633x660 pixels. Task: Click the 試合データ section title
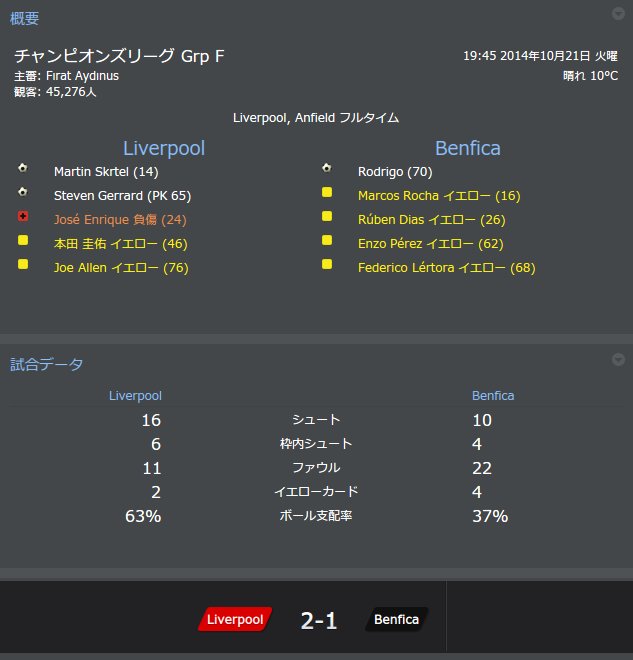point(47,364)
